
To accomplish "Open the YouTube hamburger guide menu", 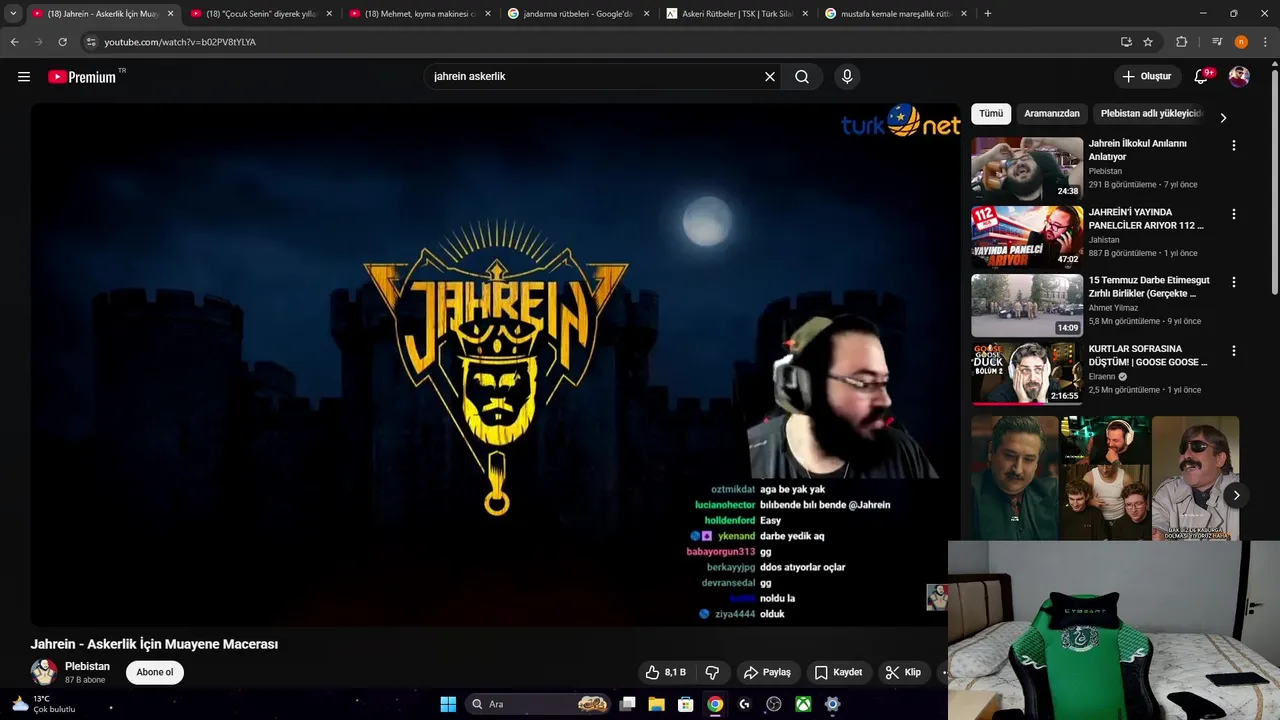I will pos(24,77).
